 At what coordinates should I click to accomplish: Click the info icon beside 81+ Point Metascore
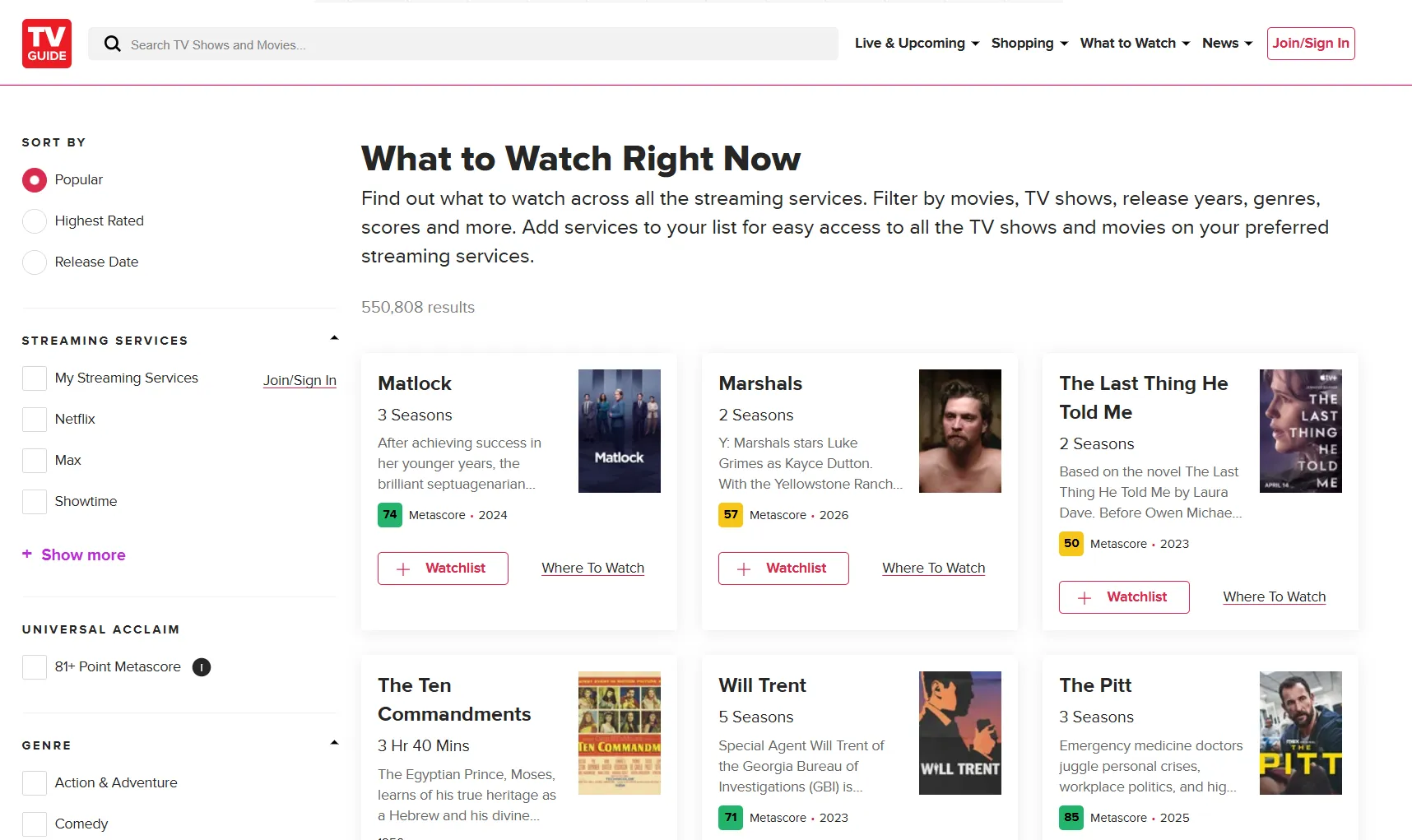[x=202, y=667]
